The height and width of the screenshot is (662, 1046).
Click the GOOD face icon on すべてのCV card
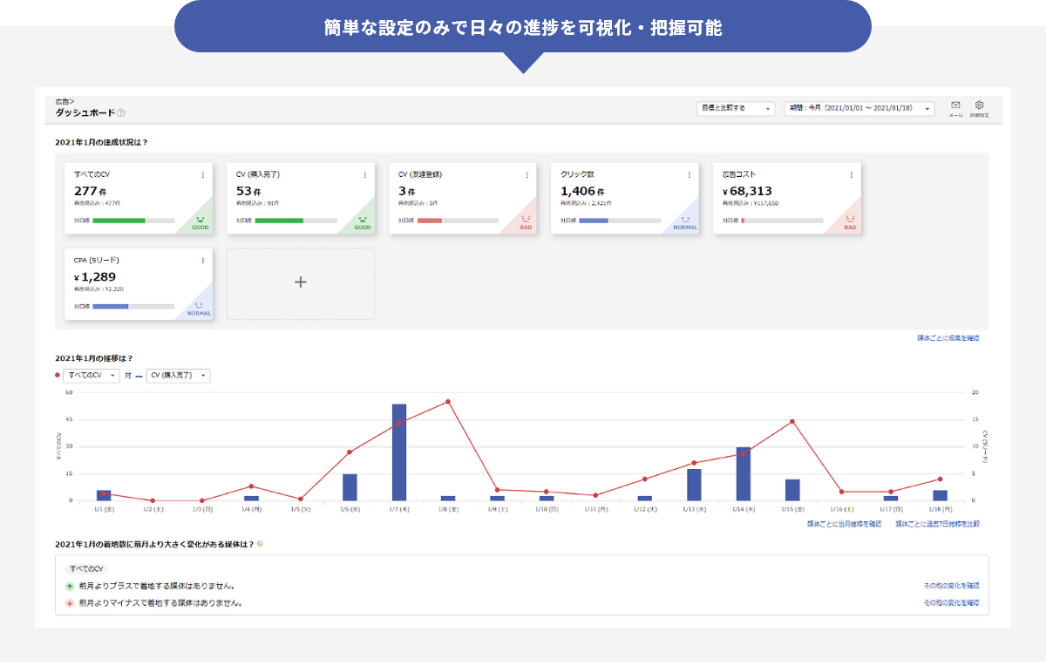coord(200,220)
